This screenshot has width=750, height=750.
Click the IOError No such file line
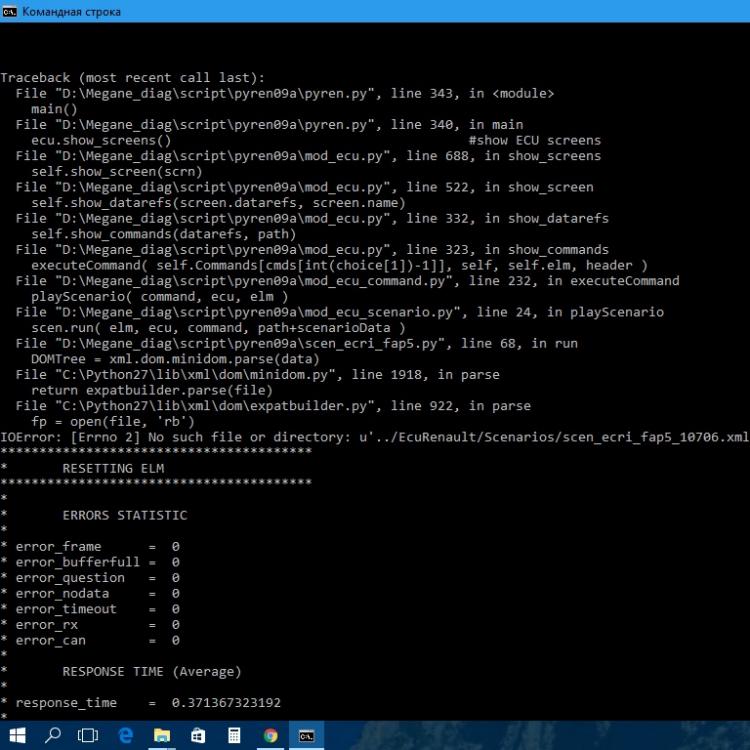click(x=375, y=437)
